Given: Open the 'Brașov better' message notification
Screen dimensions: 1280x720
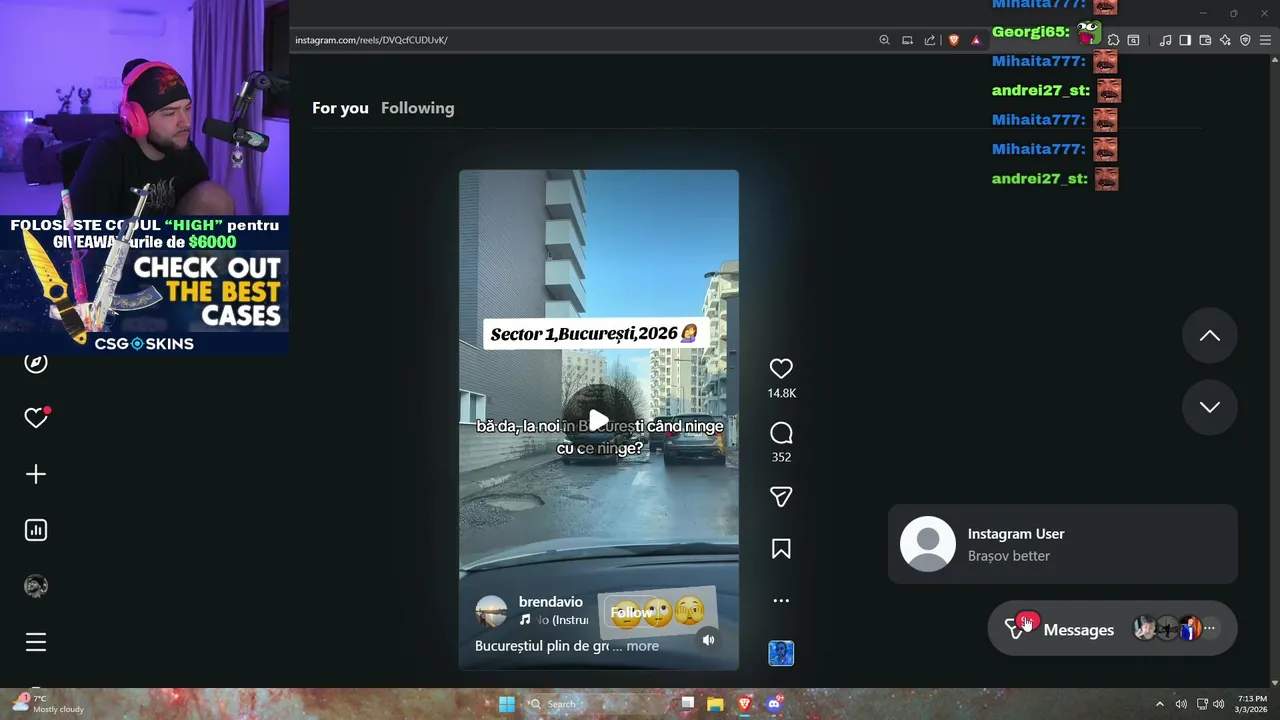Looking at the screenshot, I should [x=1063, y=544].
